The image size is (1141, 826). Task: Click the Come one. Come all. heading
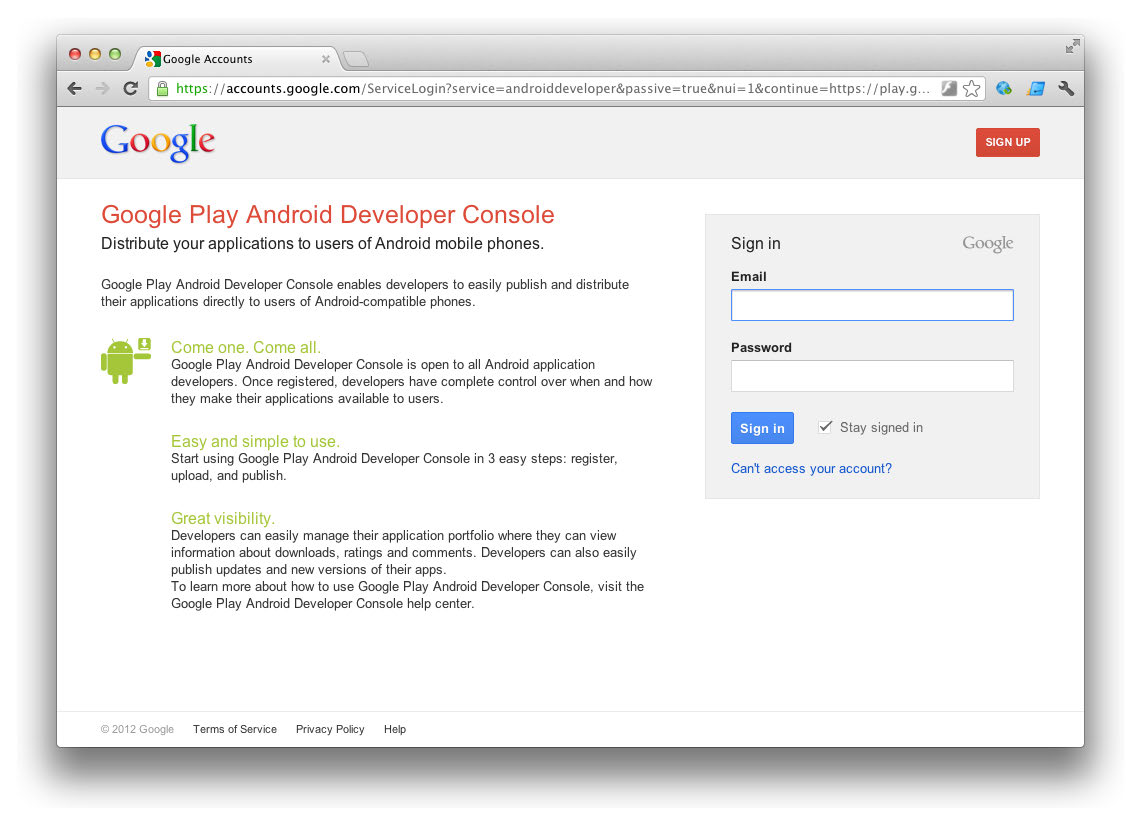tap(246, 347)
